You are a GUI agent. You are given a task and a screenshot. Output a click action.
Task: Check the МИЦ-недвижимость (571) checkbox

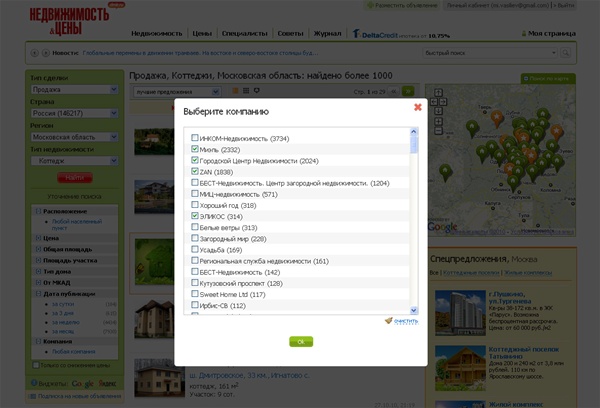click(195, 193)
